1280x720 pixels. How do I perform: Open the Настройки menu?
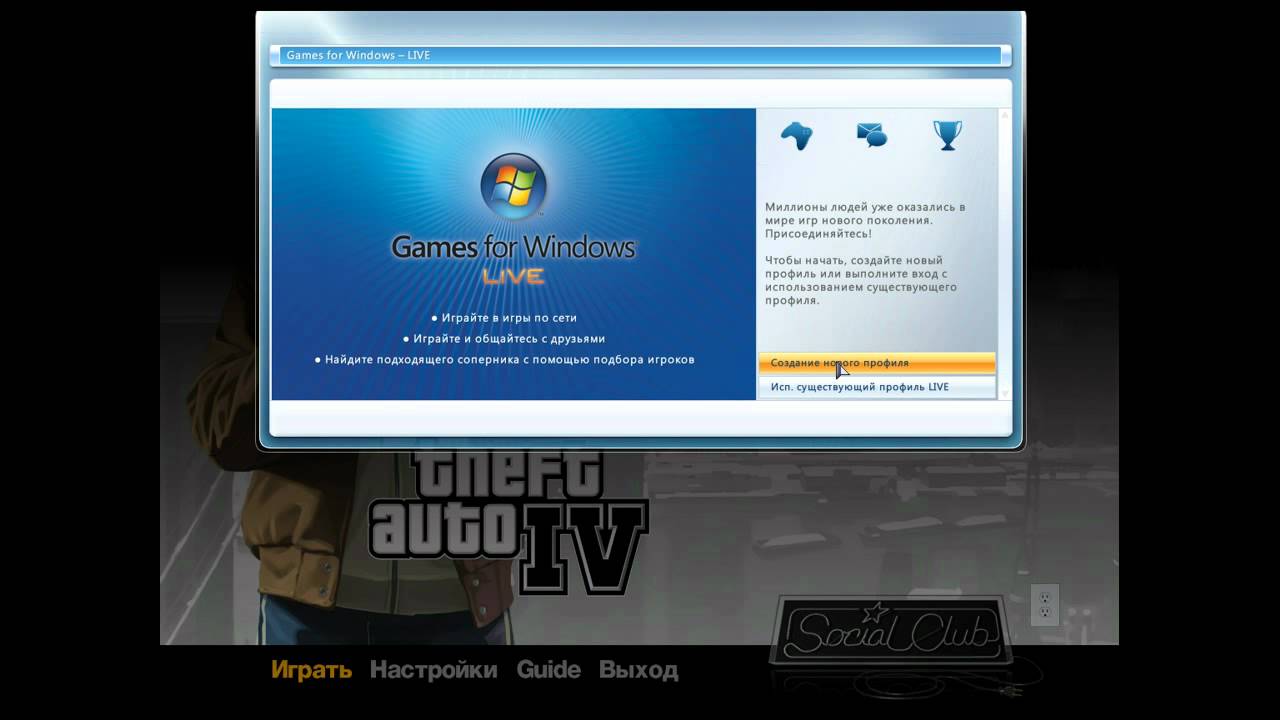(433, 670)
